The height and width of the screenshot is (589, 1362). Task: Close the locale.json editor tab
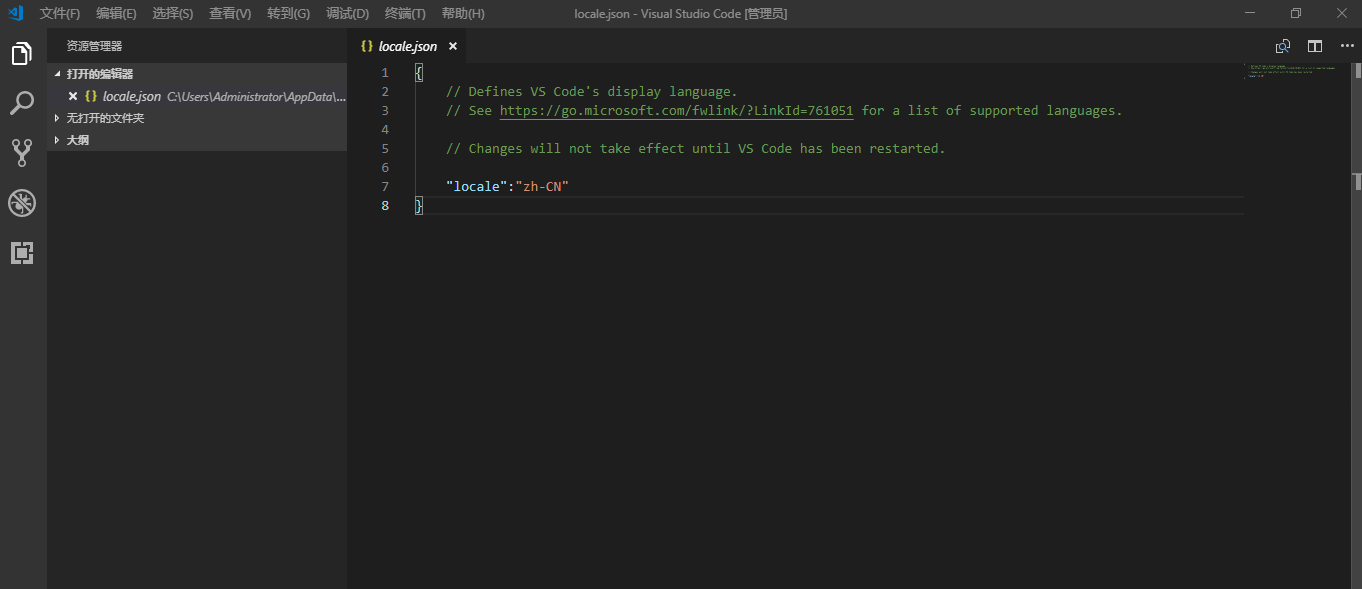(452, 46)
